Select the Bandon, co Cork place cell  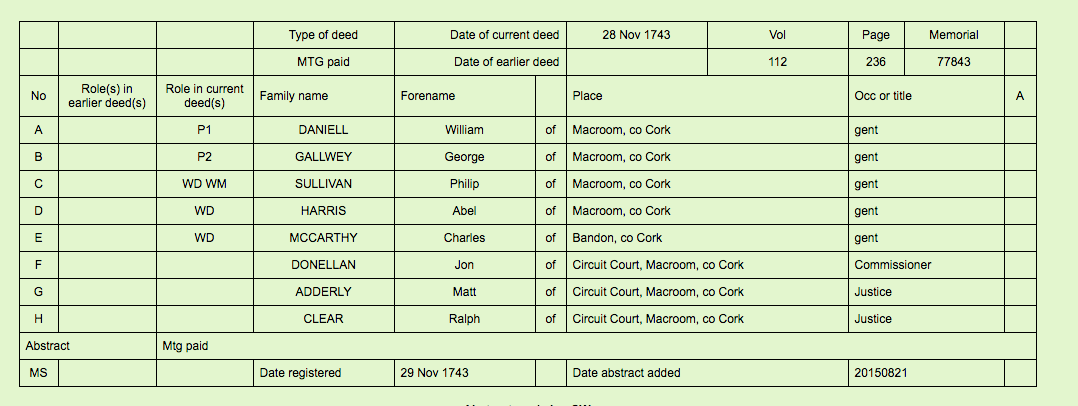pyautogui.click(x=617, y=238)
